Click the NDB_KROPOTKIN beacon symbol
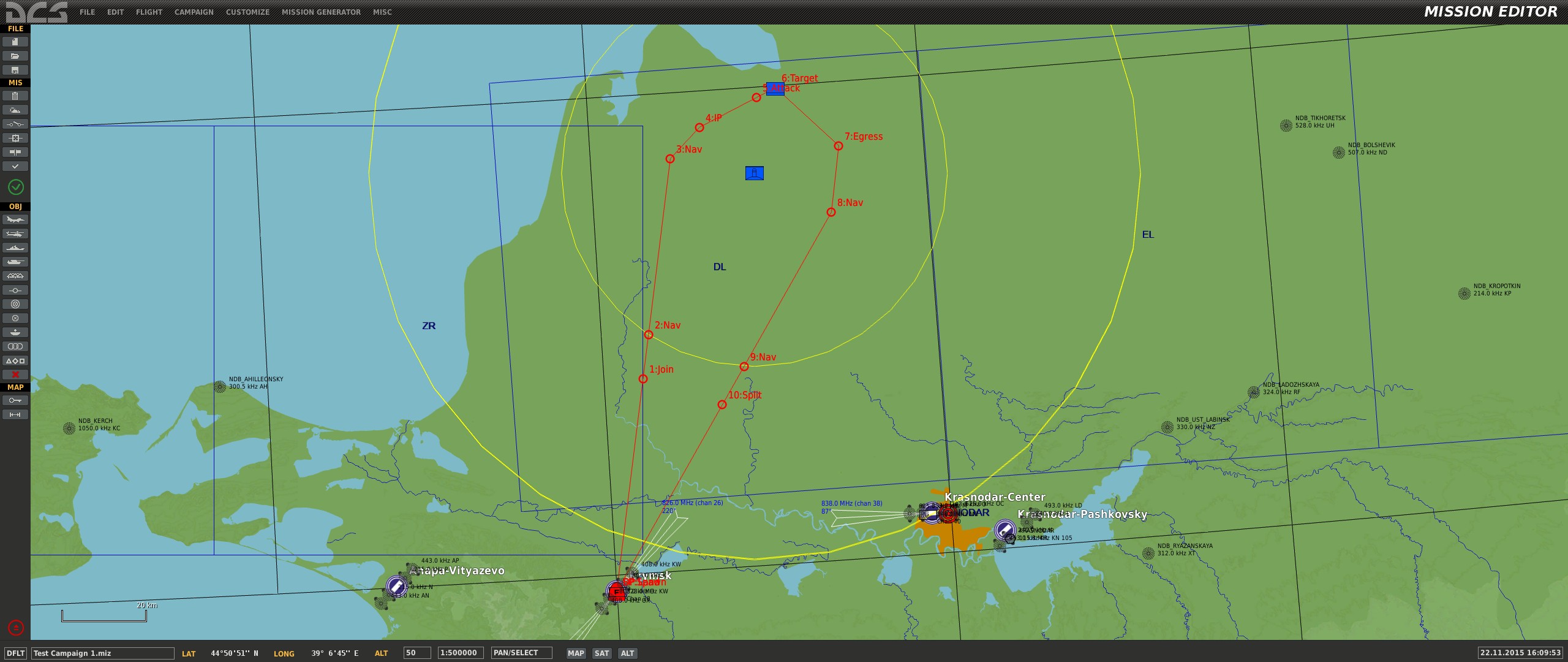1568x662 pixels. (x=1464, y=293)
